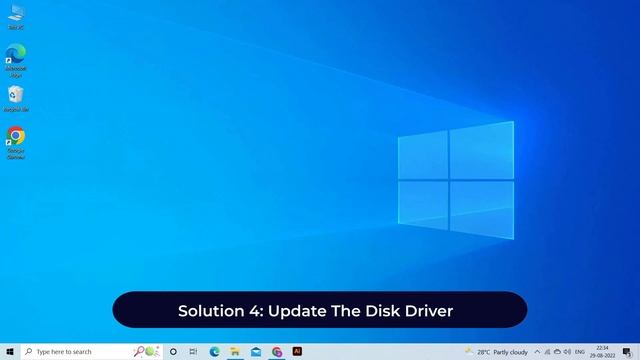Switch to the Chrome profile taskbar icon

click(277, 351)
